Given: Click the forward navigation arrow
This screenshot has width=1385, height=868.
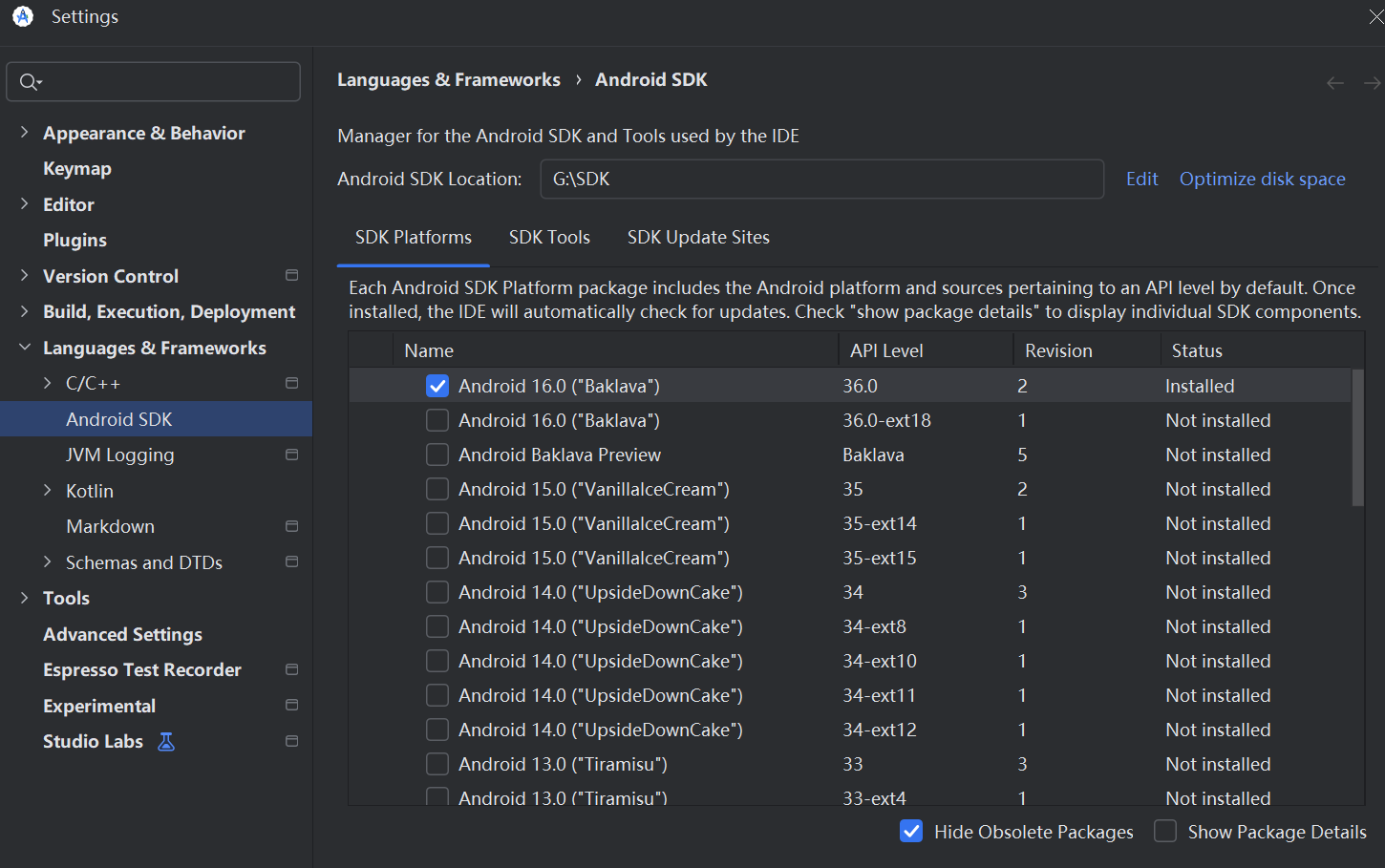Looking at the screenshot, I should point(1373,83).
